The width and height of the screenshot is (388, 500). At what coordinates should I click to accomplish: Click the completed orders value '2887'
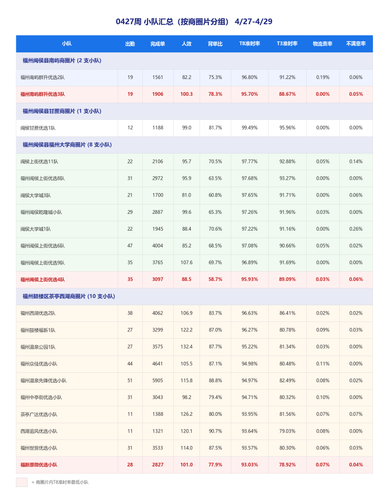click(158, 212)
